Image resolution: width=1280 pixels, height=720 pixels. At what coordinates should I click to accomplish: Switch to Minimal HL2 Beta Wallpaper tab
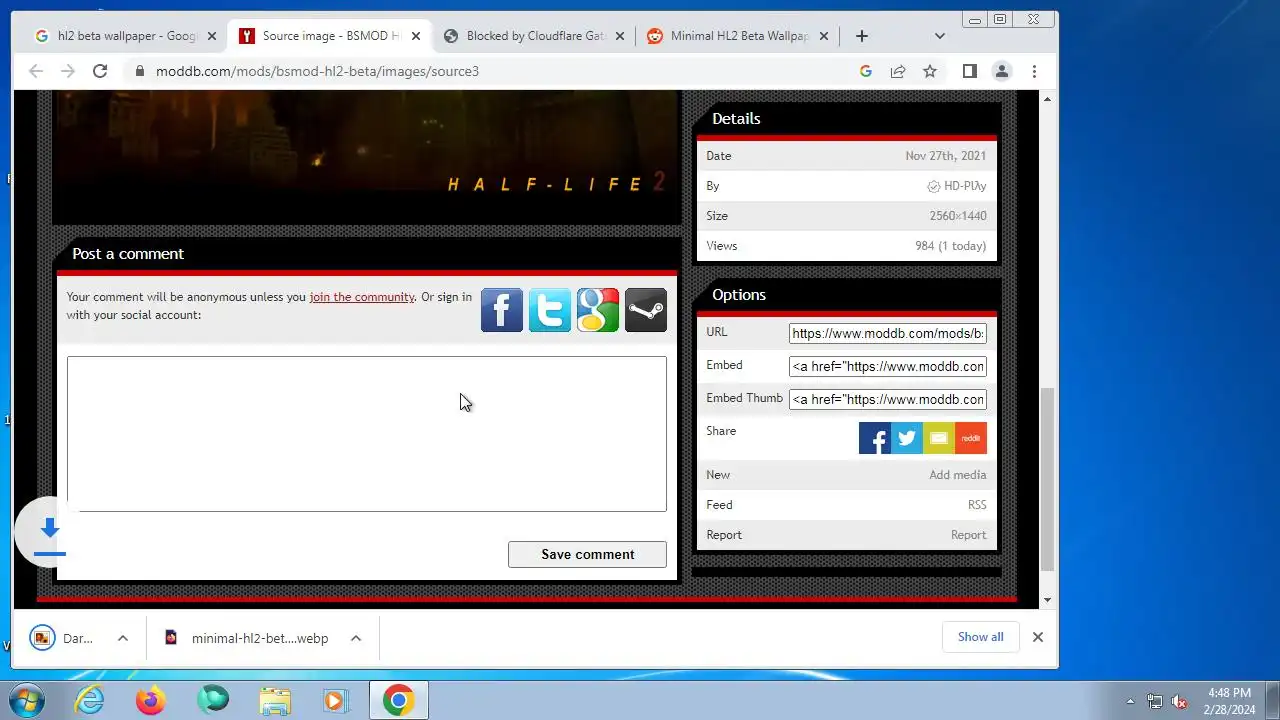738,36
